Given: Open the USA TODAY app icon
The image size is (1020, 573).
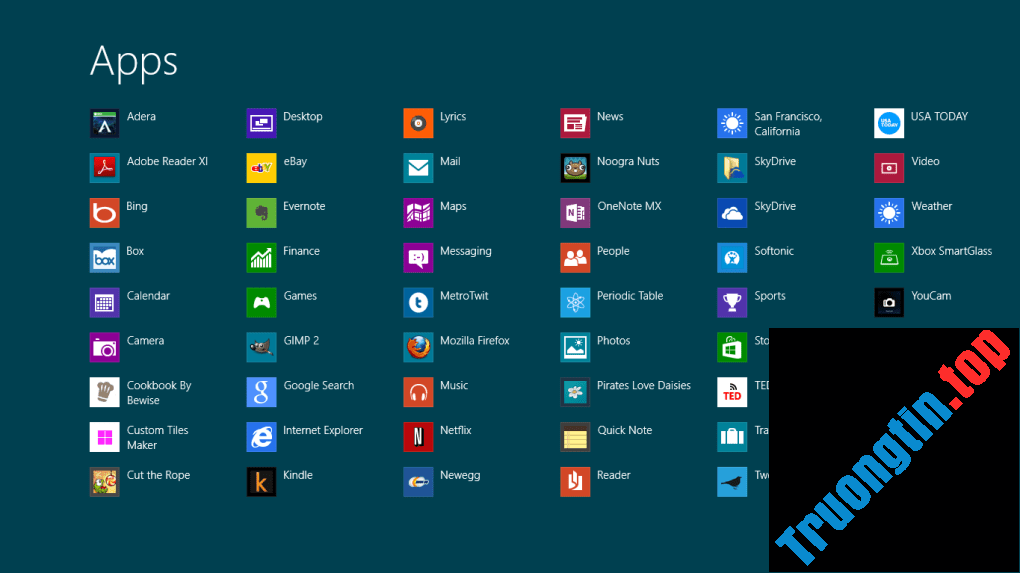Looking at the screenshot, I should click(x=889, y=123).
